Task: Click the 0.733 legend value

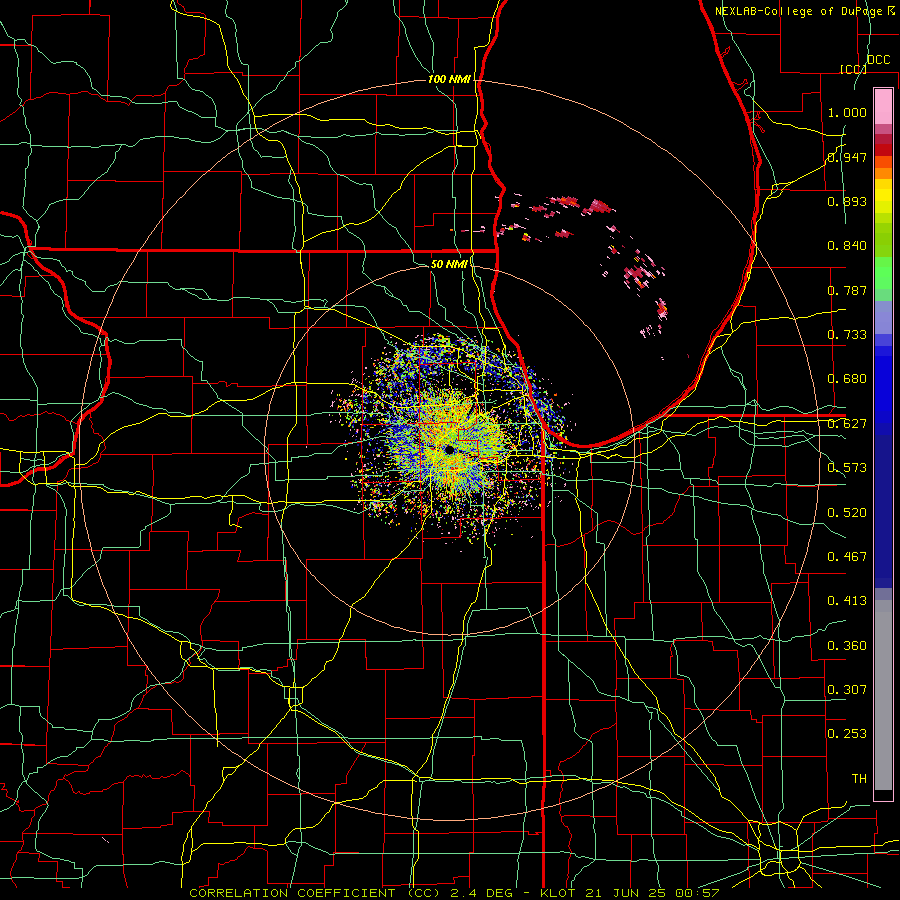Action: [847, 335]
